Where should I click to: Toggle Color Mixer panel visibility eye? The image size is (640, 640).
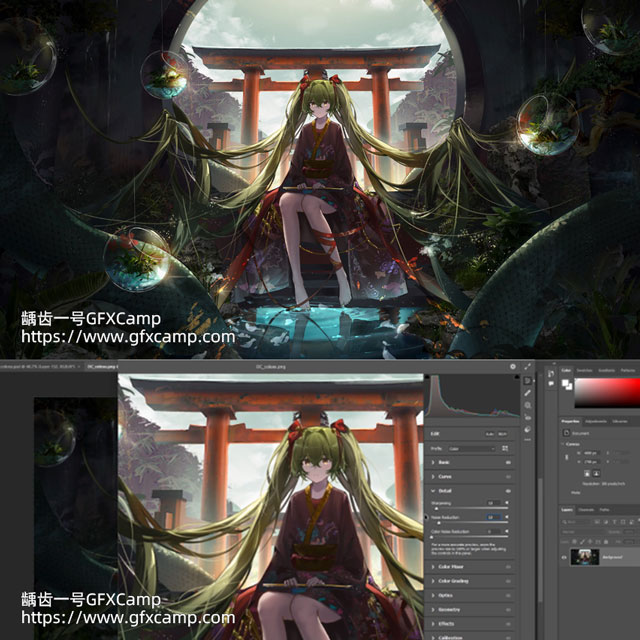pyautogui.click(x=508, y=567)
